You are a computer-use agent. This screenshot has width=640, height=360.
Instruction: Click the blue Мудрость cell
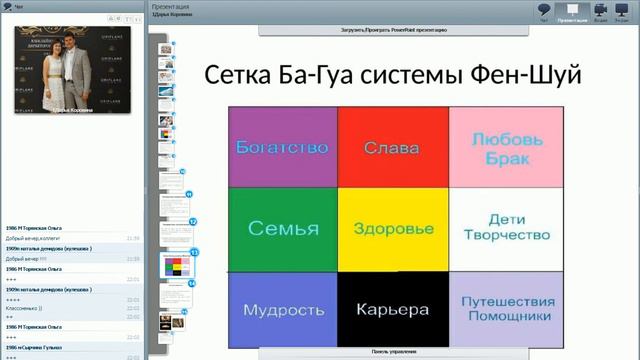click(x=283, y=310)
